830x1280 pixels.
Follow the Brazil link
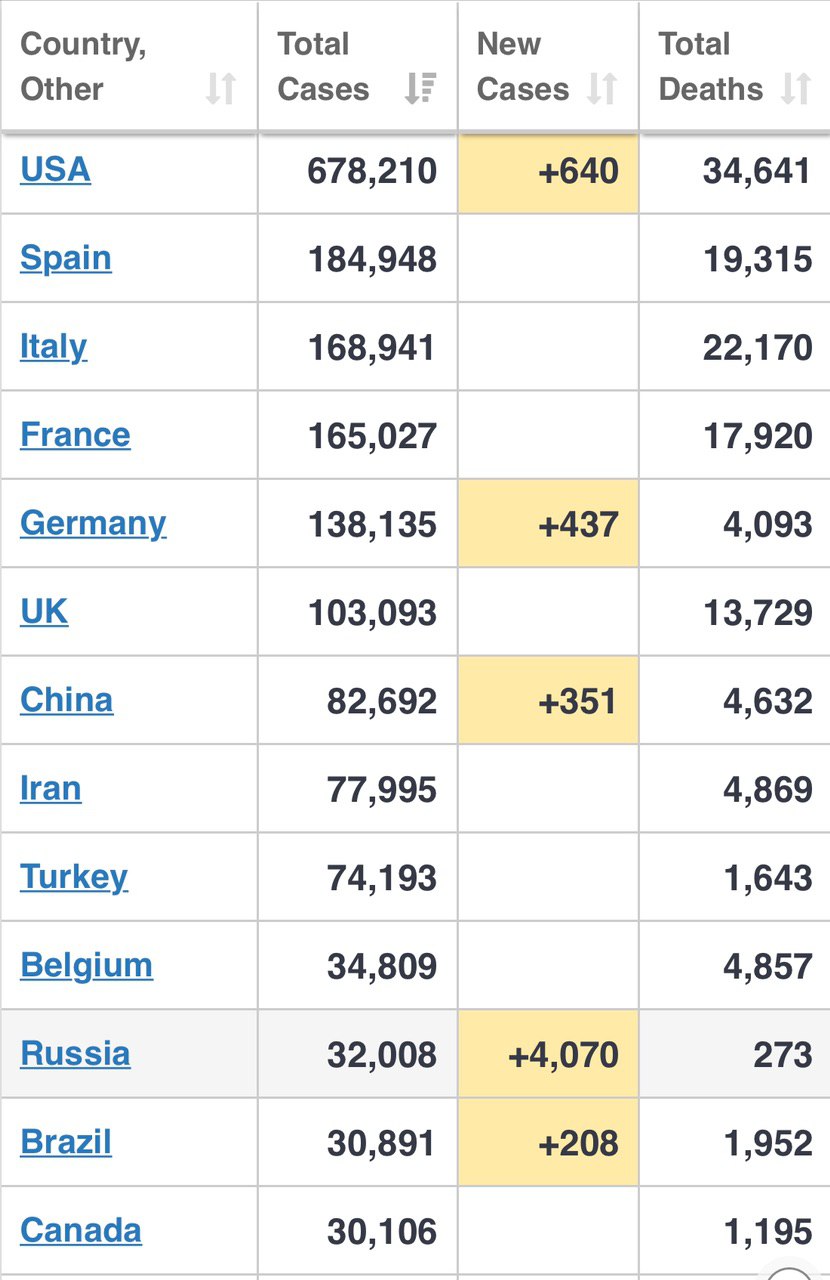[x=66, y=1142]
